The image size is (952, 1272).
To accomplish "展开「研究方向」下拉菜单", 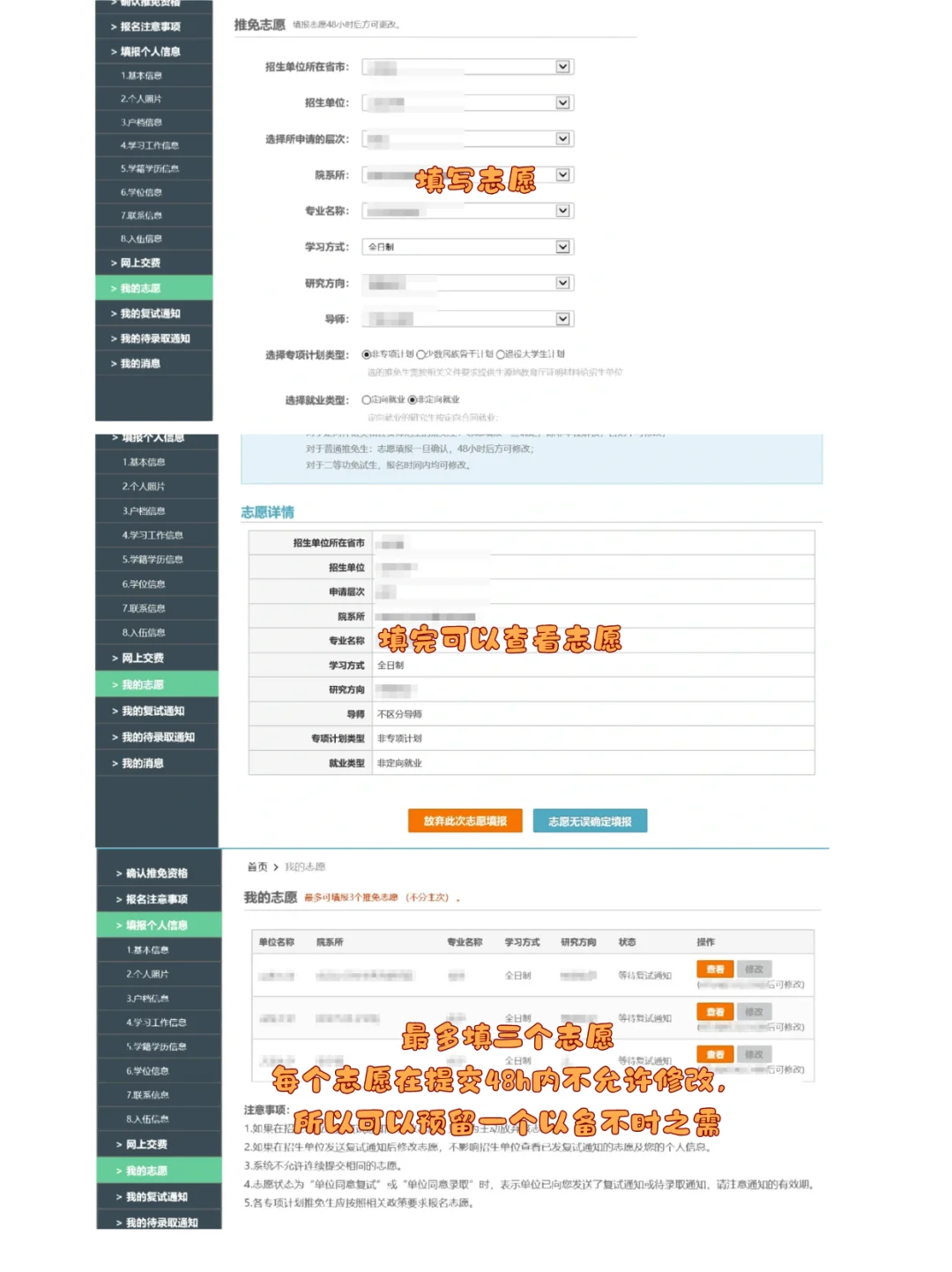I will [562, 282].
